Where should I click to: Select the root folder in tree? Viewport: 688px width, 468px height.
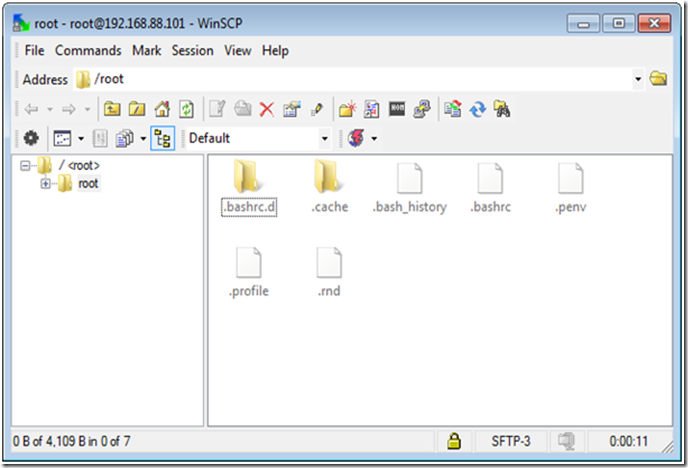pos(88,183)
